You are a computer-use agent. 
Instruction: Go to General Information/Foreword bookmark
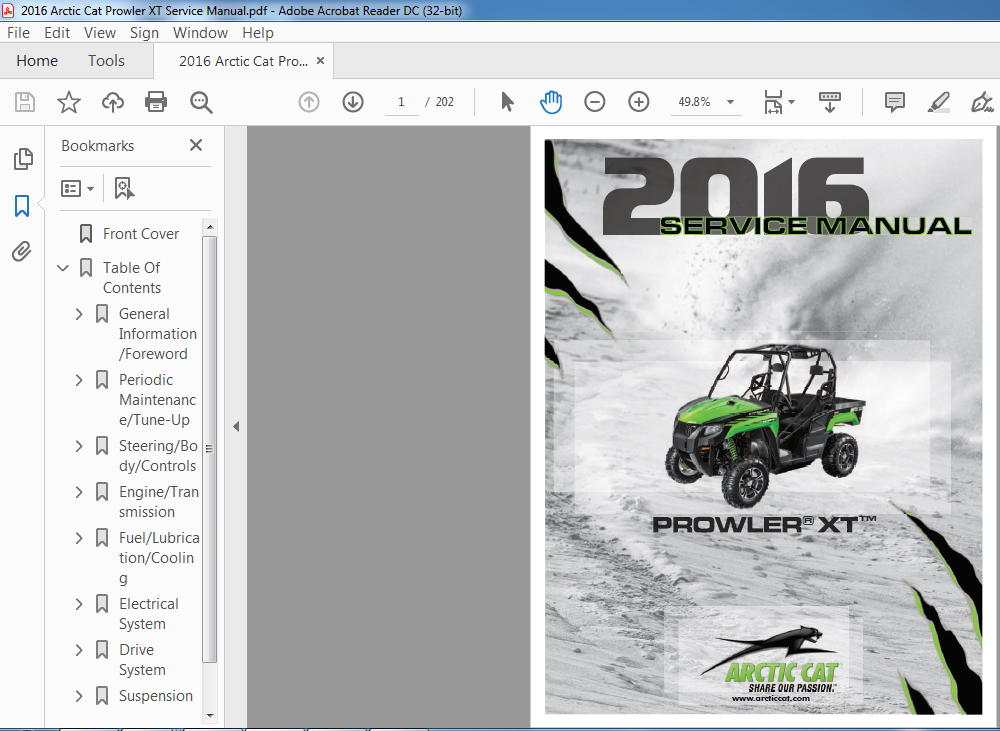[158, 334]
